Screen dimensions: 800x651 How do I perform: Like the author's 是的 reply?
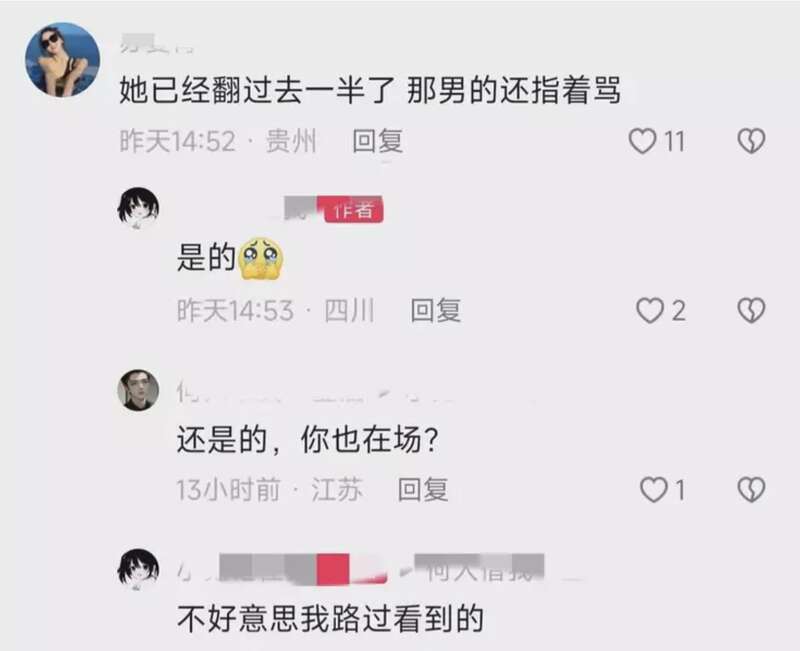click(649, 311)
